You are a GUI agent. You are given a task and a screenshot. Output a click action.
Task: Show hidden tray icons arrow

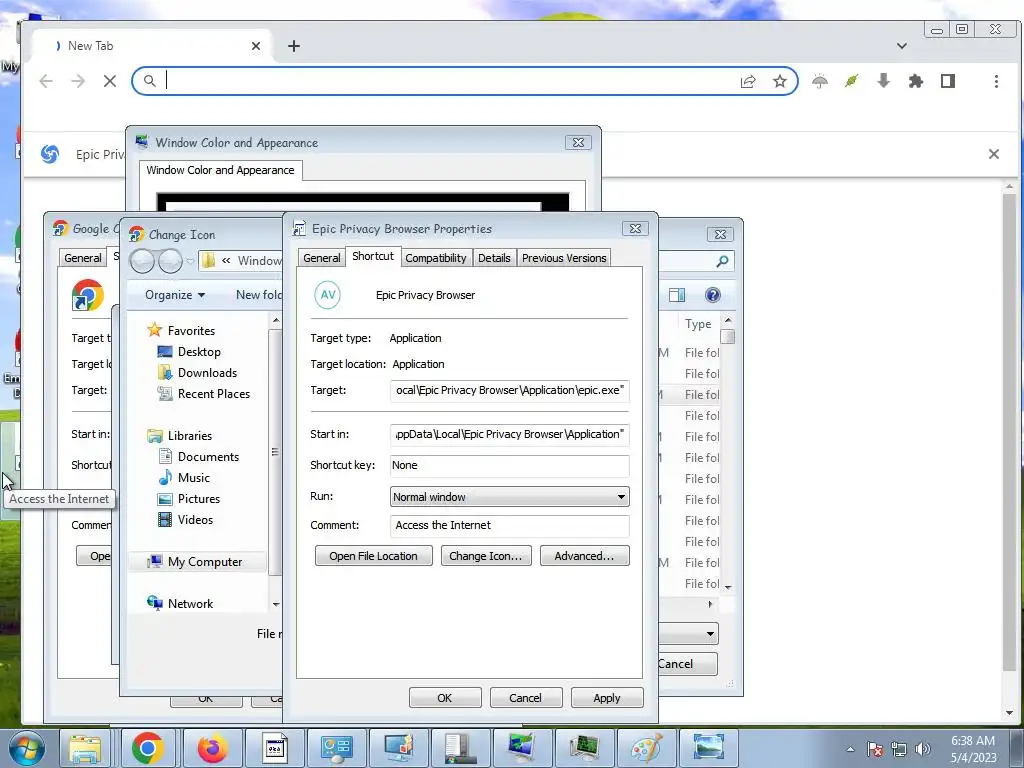pos(850,749)
